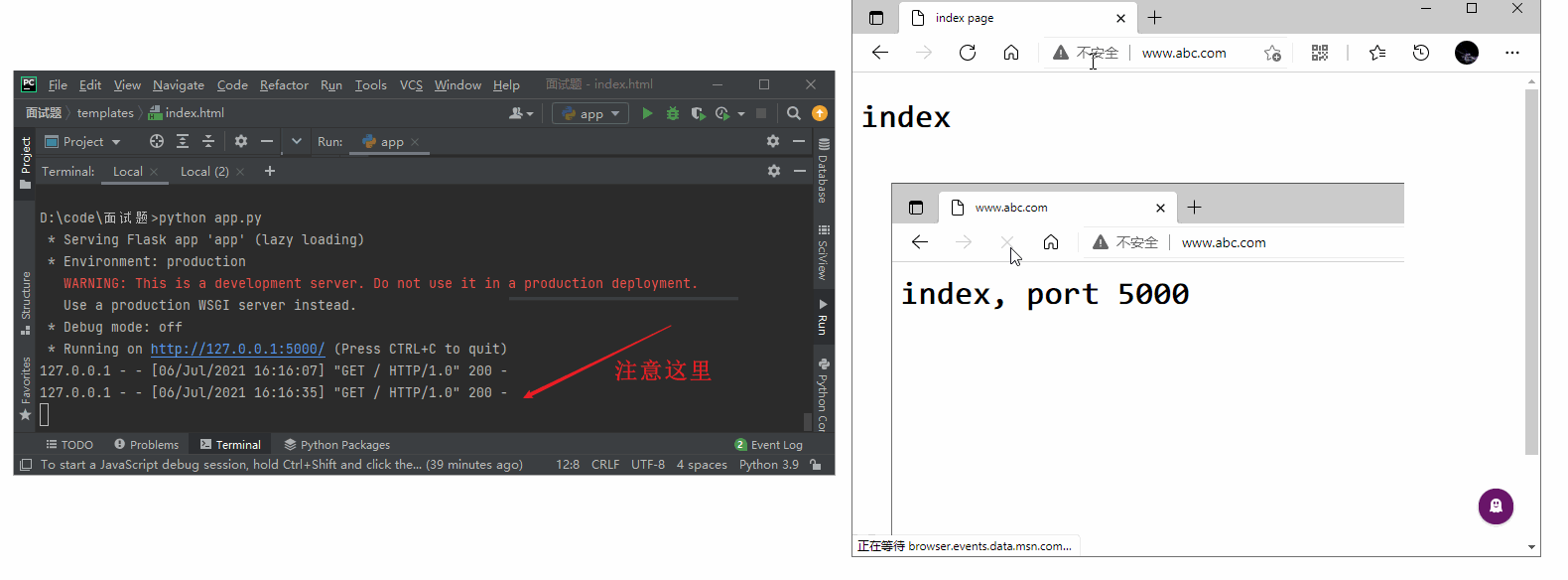This screenshot has width=1568, height=580.
Task: Click the Python 3.9 interpreter status
Action: [x=768, y=464]
